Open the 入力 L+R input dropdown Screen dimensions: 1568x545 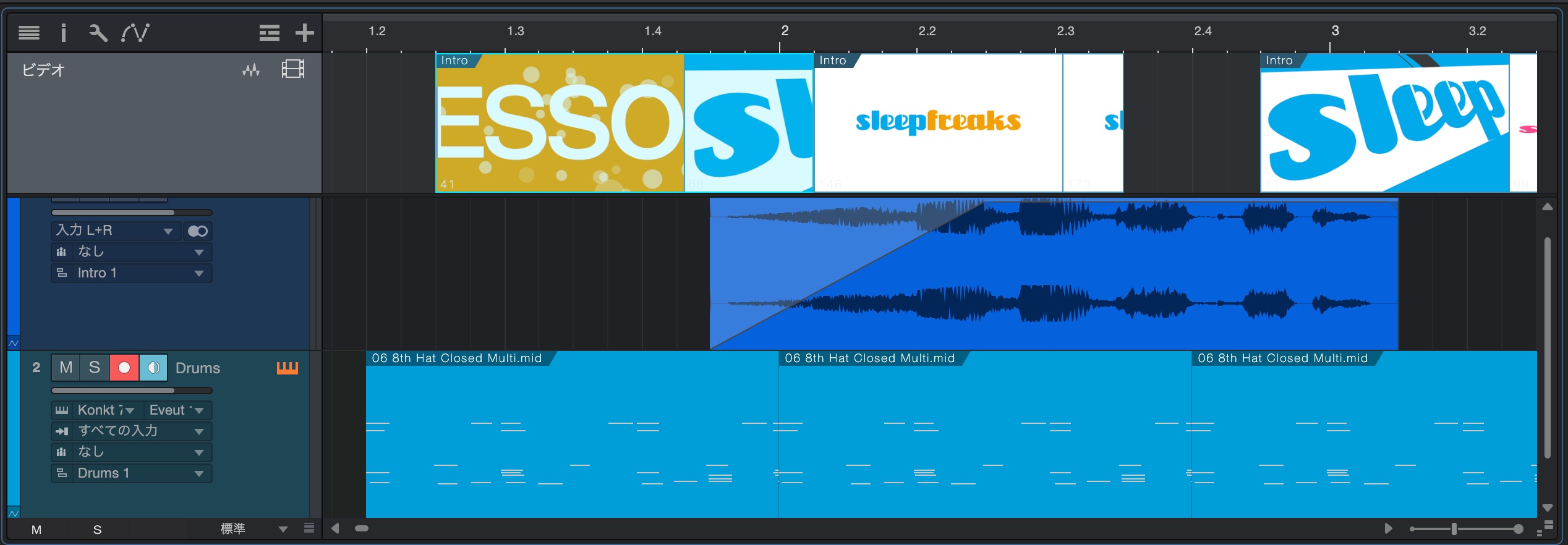tap(116, 230)
